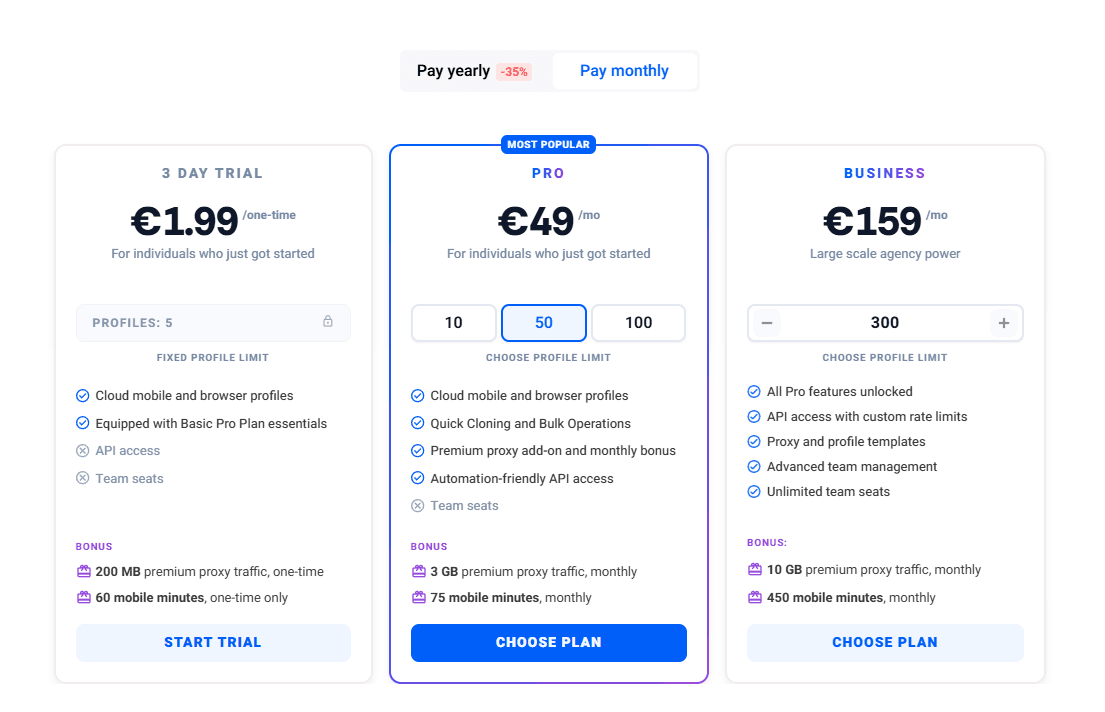Select the 100 profile limit option
1105x712 pixels.
(x=638, y=323)
